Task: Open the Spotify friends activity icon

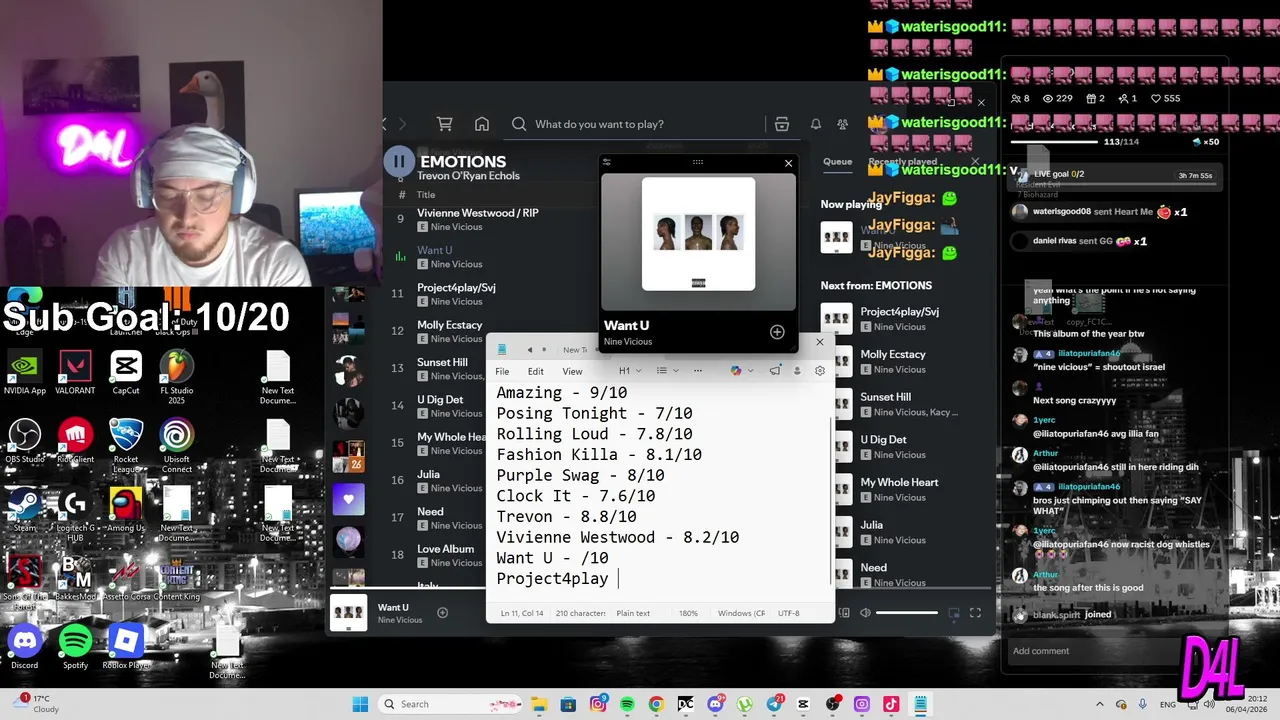Action: click(843, 124)
